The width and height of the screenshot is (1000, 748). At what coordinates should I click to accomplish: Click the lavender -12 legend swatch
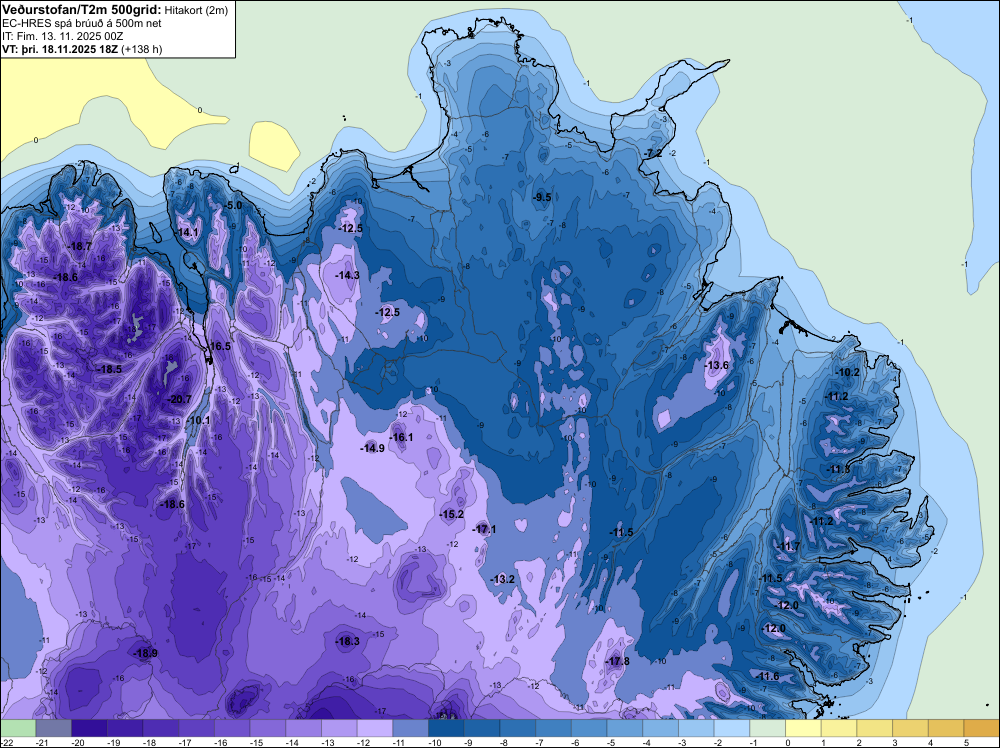coord(375,728)
